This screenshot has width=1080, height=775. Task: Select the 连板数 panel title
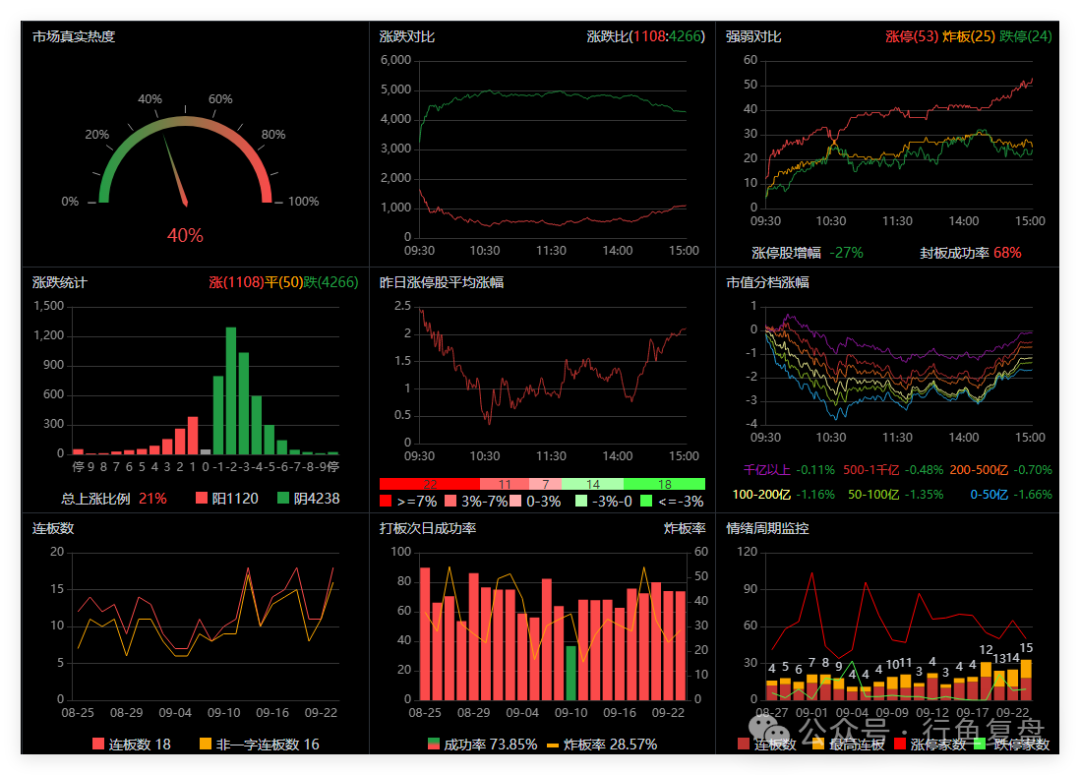(53, 528)
